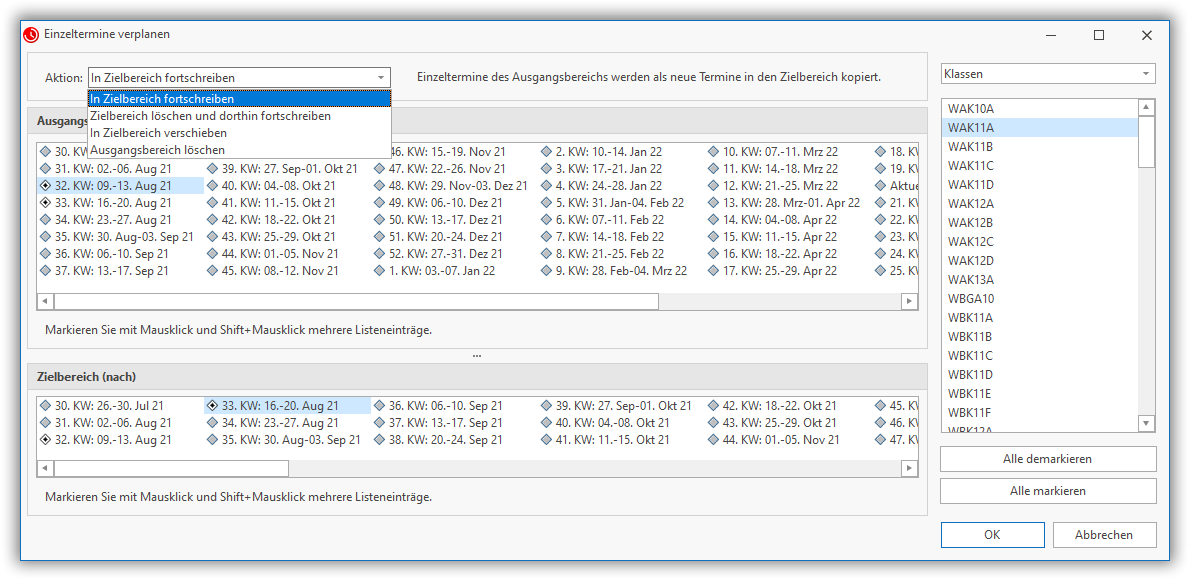Click the diamond icon of 5. KW: 31. Jan-04. Feb 22
Viewport: 1190px width, 581px height.
coord(547,203)
